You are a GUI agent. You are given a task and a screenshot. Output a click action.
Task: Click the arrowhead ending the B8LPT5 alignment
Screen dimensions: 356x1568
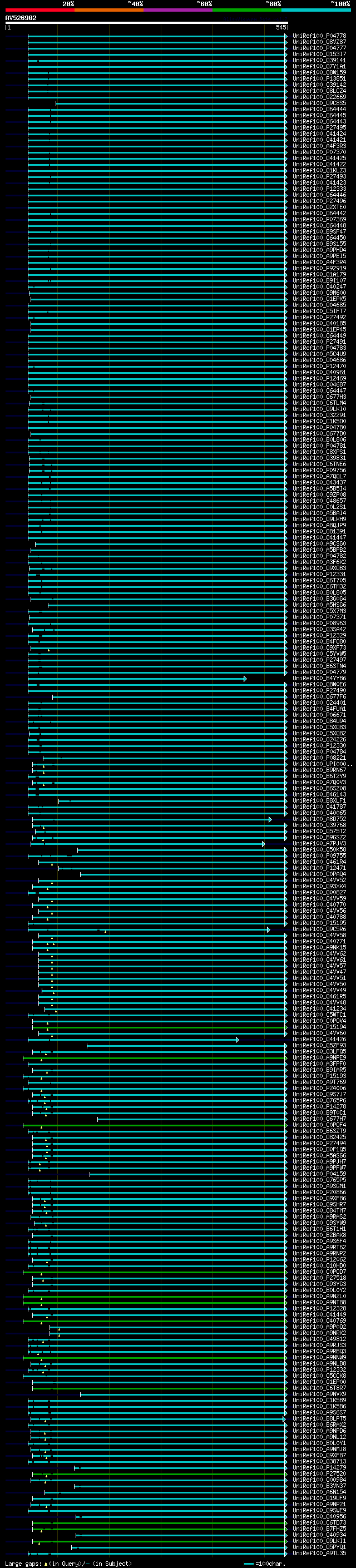click(284, 1419)
